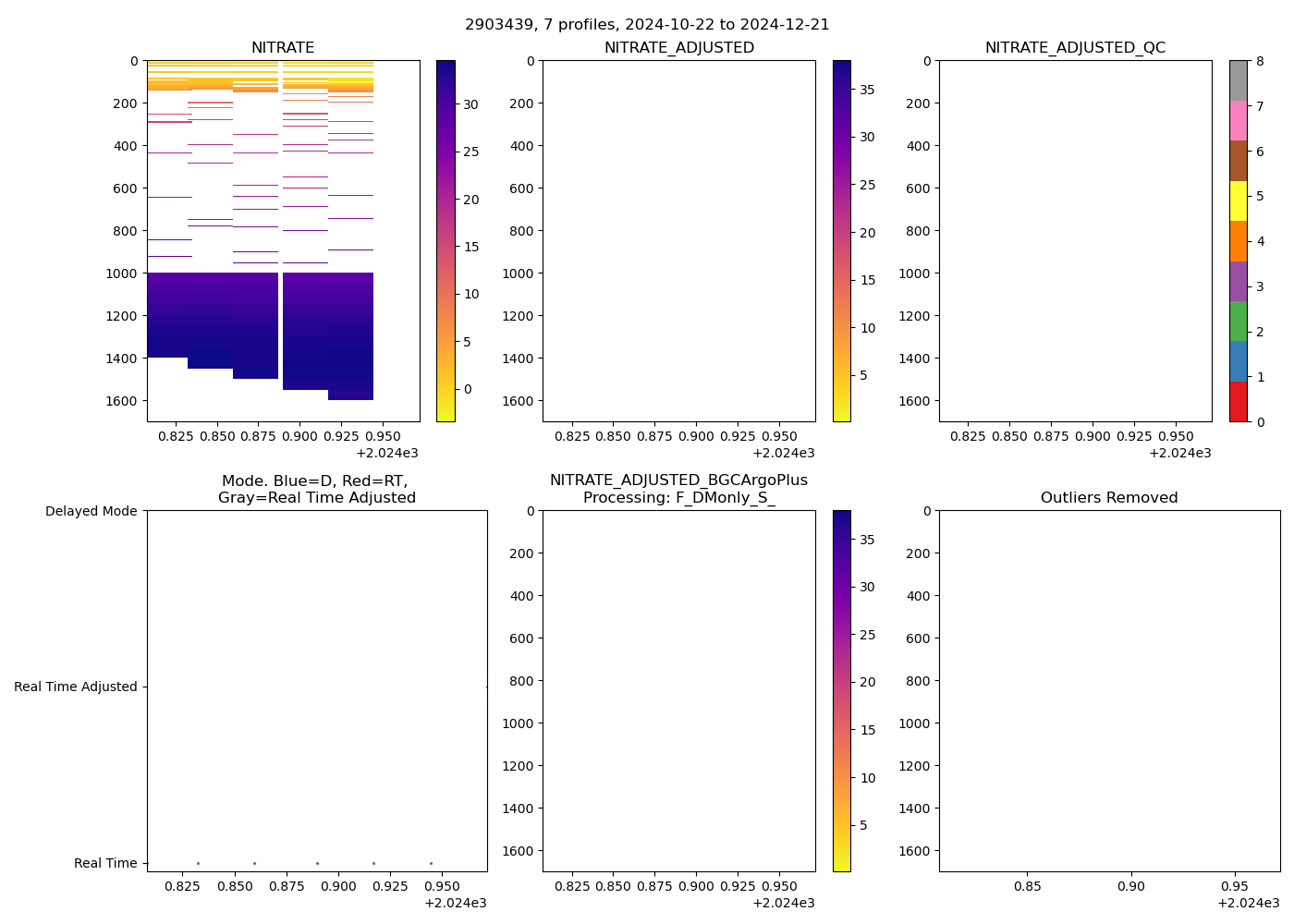This screenshot has height=924, width=1294.
Task: Select the orange QC flag 4 segment
Action: (x=1238, y=241)
